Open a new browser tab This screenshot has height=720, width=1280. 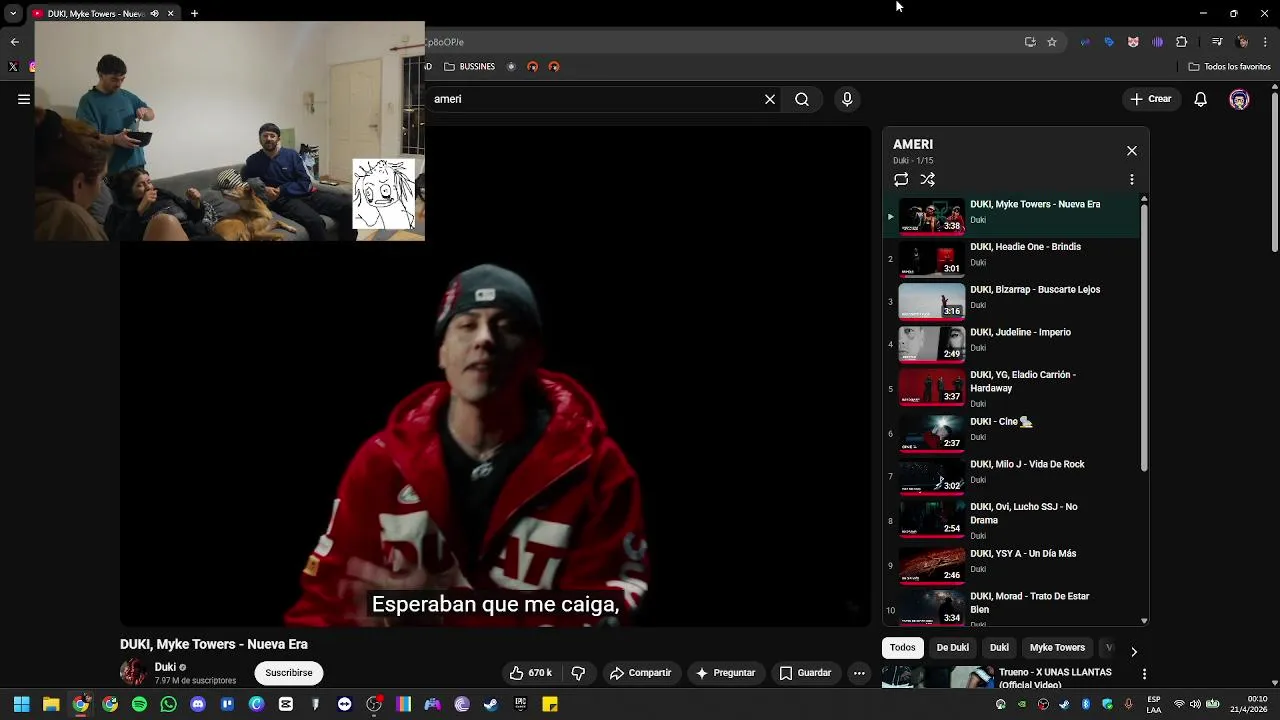point(194,13)
